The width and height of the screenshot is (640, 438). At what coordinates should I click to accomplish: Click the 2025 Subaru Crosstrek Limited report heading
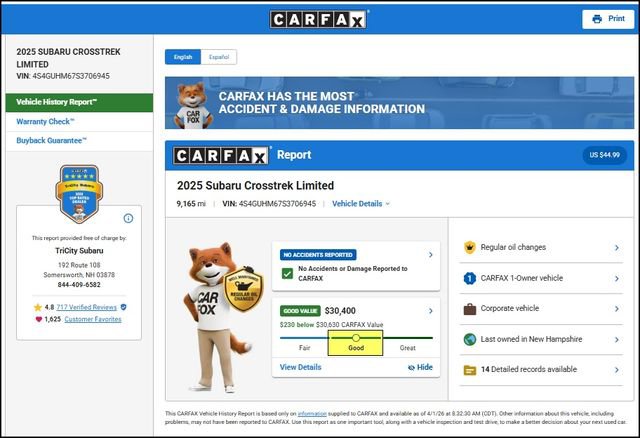tap(256, 186)
